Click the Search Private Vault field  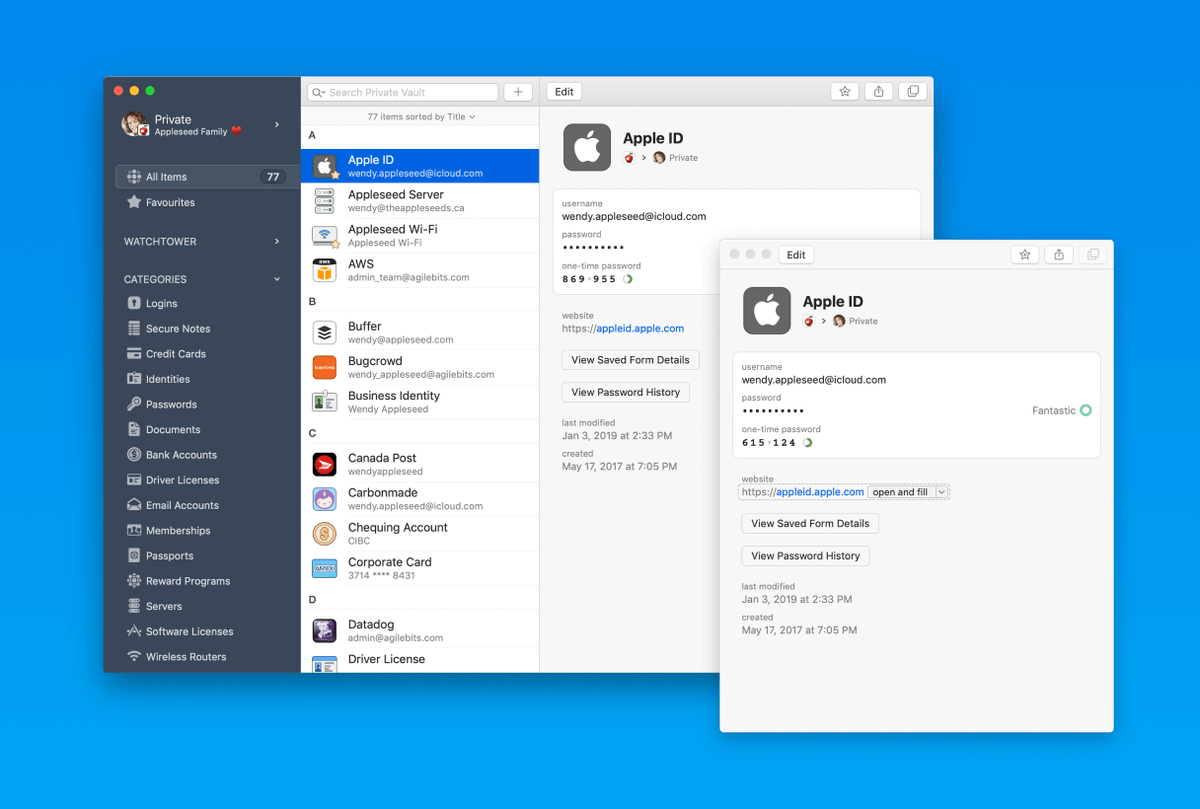(402, 92)
